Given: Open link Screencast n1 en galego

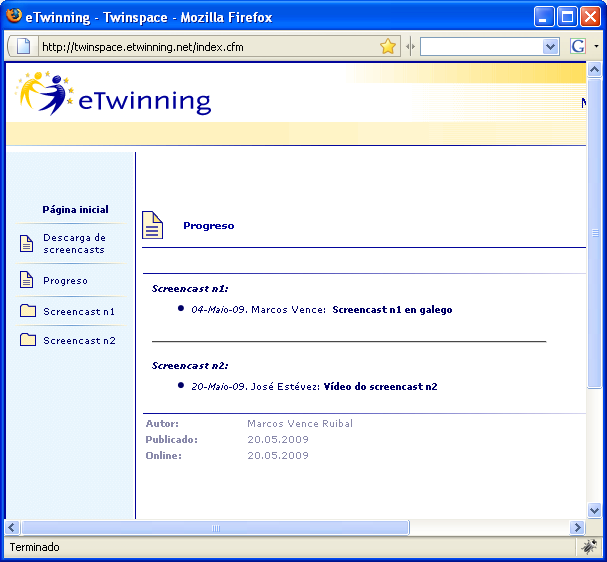Looking at the screenshot, I should click(392, 310).
